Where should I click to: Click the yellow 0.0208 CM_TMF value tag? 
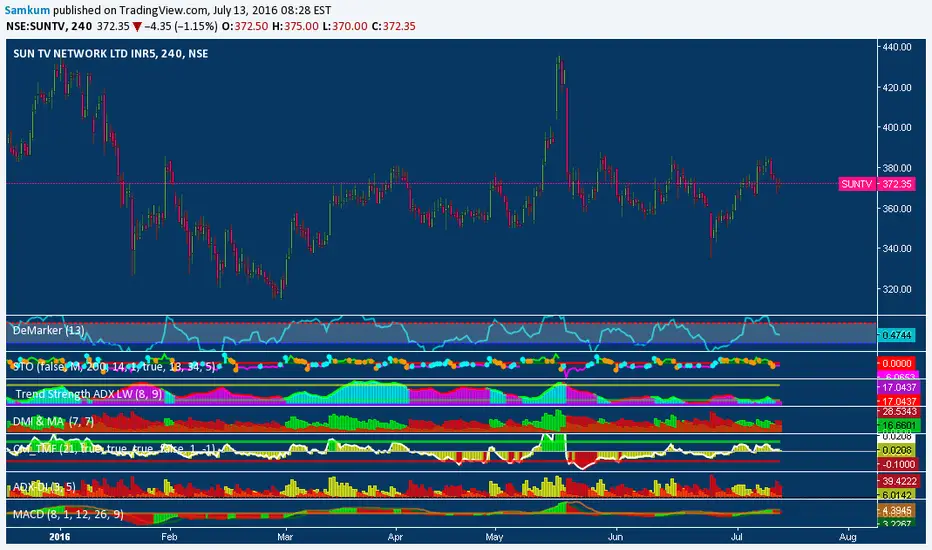897,451
